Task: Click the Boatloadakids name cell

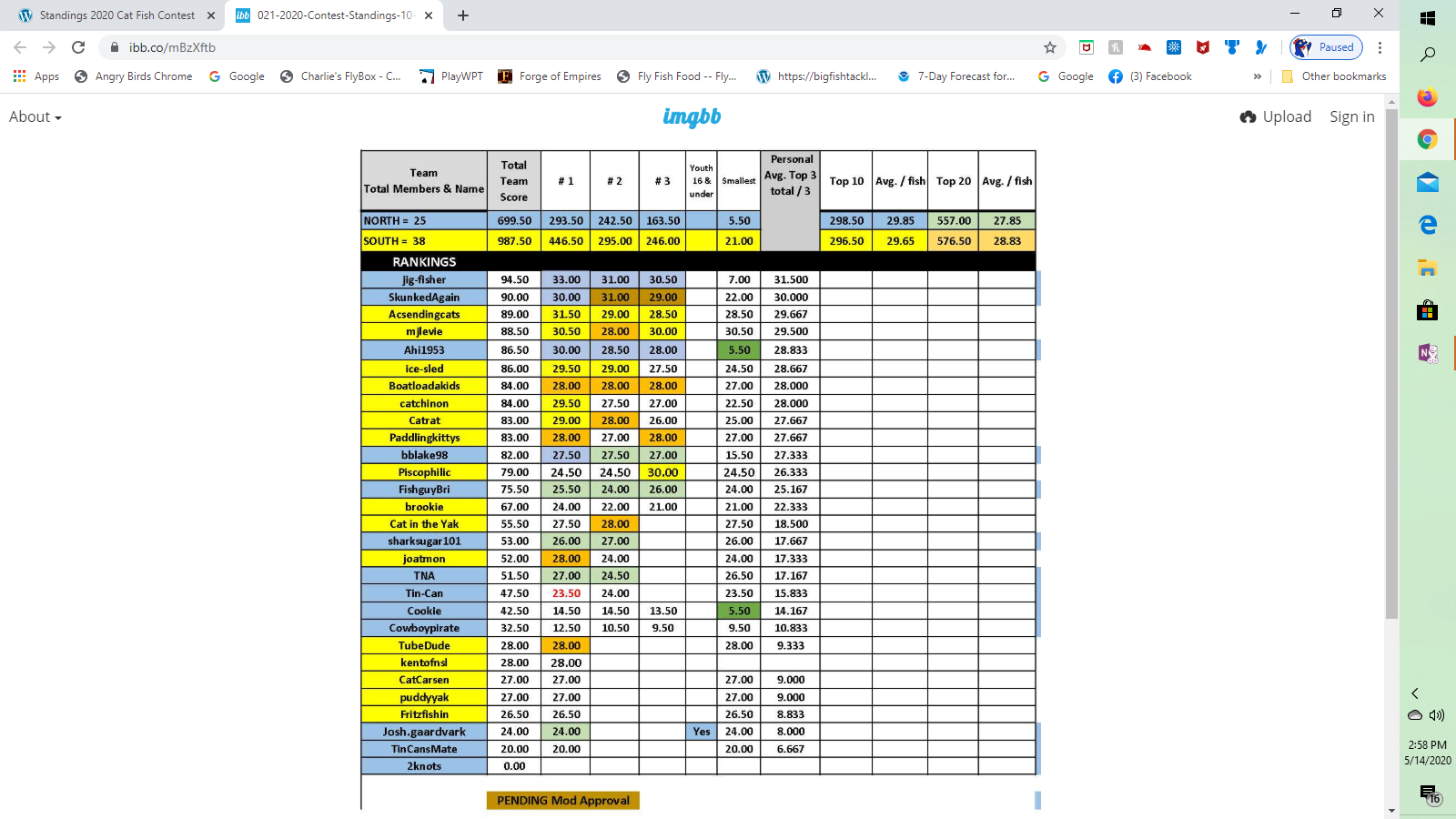Action: (x=424, y=386)
